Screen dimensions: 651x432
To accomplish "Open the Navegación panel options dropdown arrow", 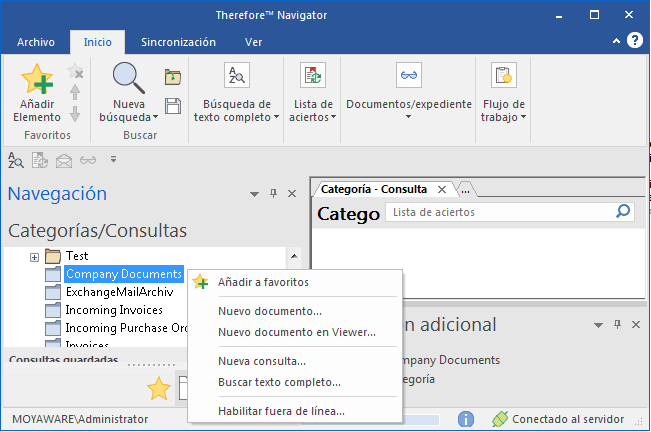I will click(254, 194).
